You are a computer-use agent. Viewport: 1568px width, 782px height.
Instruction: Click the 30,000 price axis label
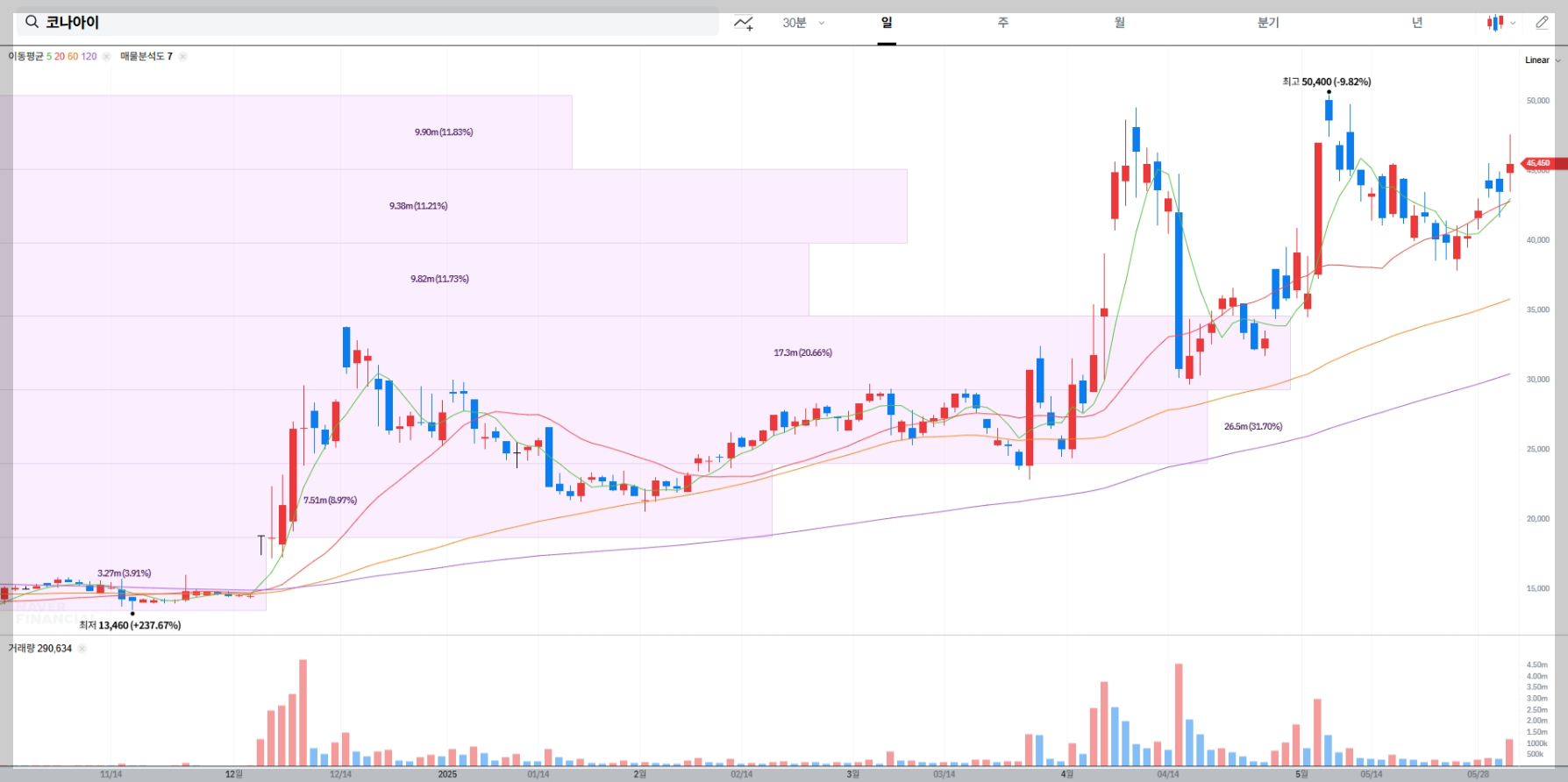click(x=1538, y=380)
